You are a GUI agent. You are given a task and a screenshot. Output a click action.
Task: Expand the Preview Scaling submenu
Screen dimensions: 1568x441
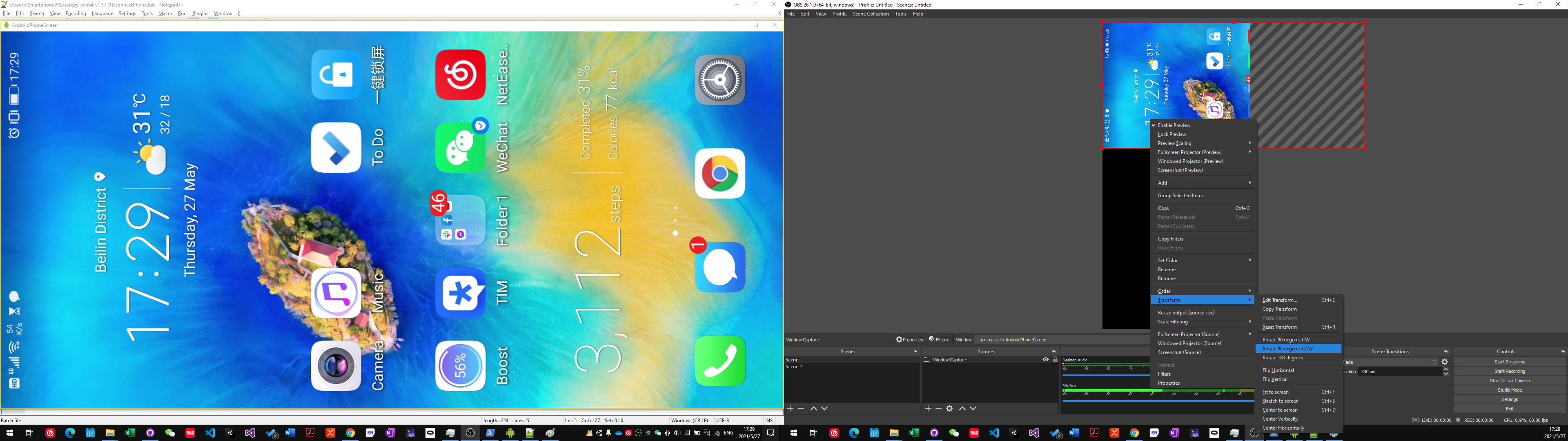click(x=1203, y=144)
